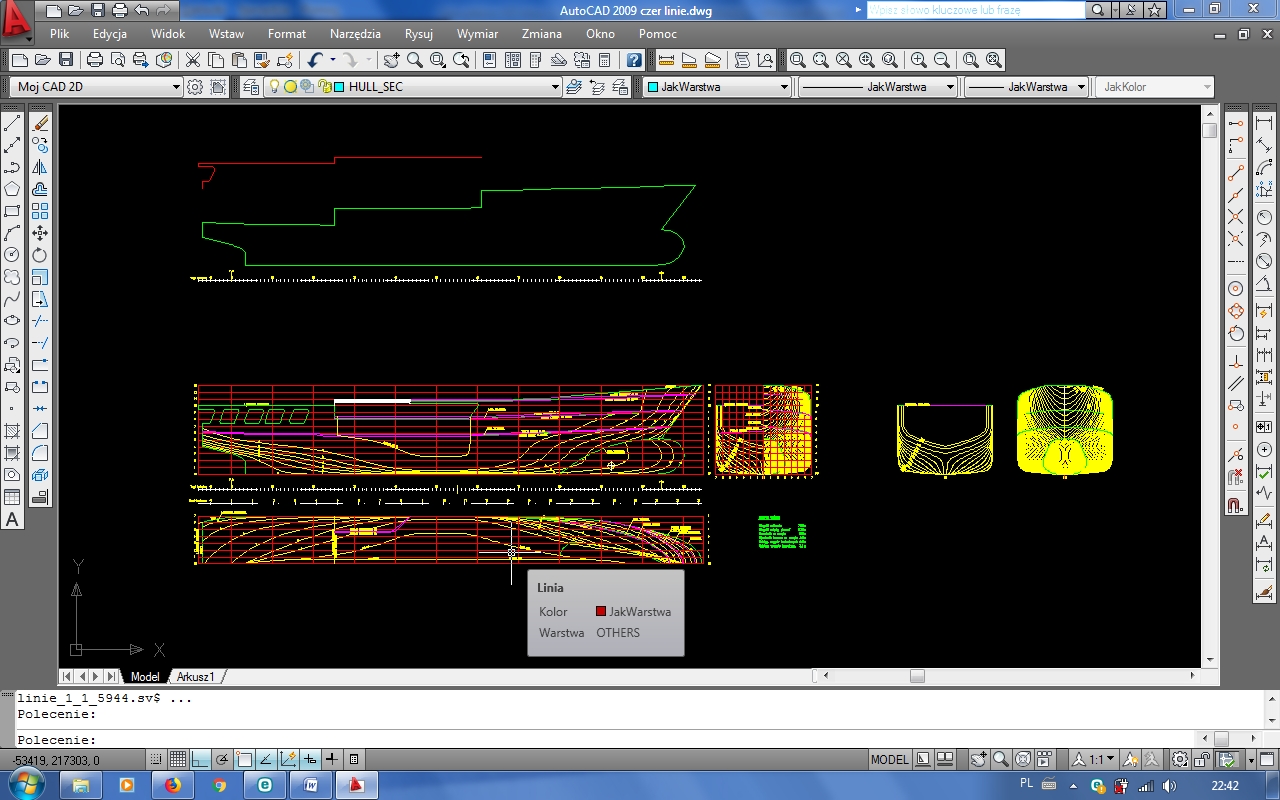Toggle Ortho mode in status bar
1280x800 pixels.
[x=200, y=759]
